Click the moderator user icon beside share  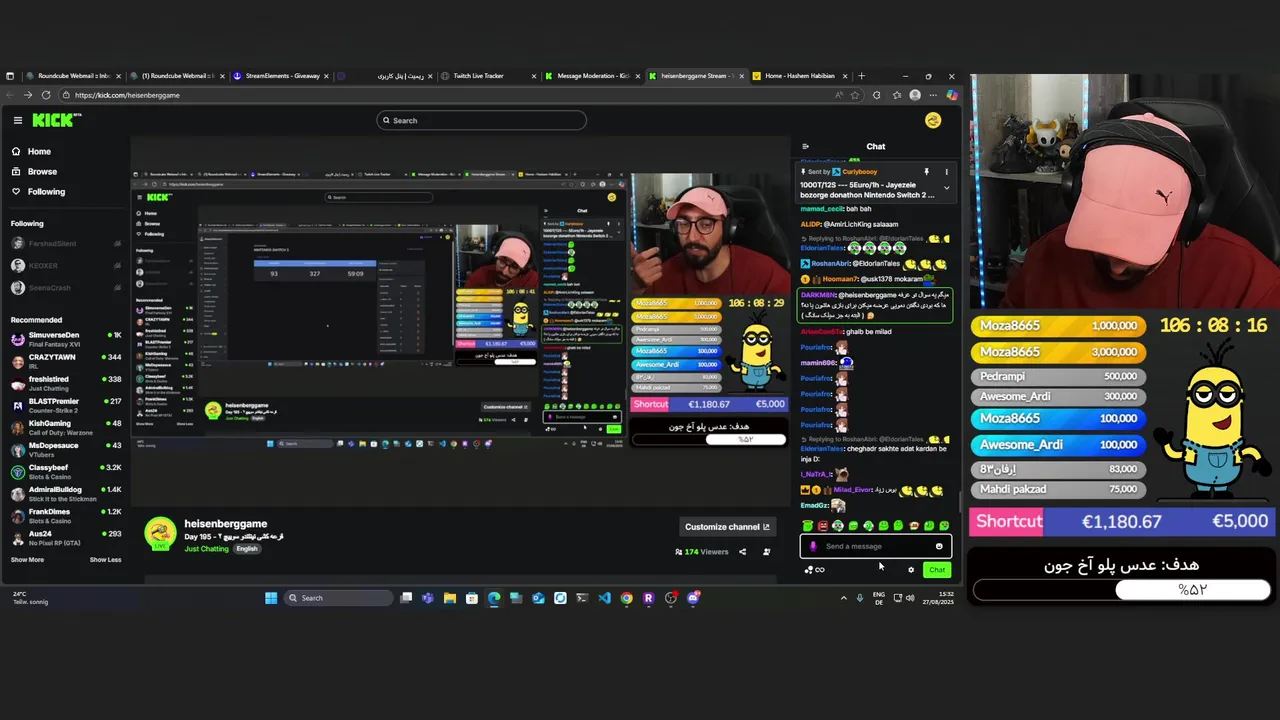click(x=767, y=552)
